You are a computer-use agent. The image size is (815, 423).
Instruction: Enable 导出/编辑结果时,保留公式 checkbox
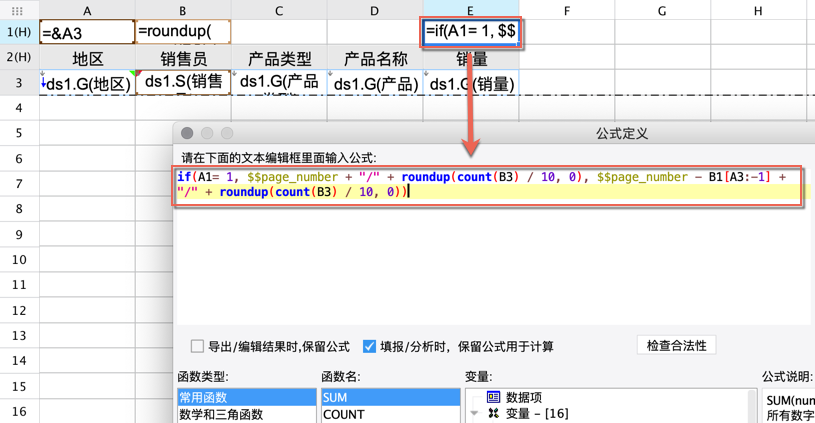[x=197, y=346]
